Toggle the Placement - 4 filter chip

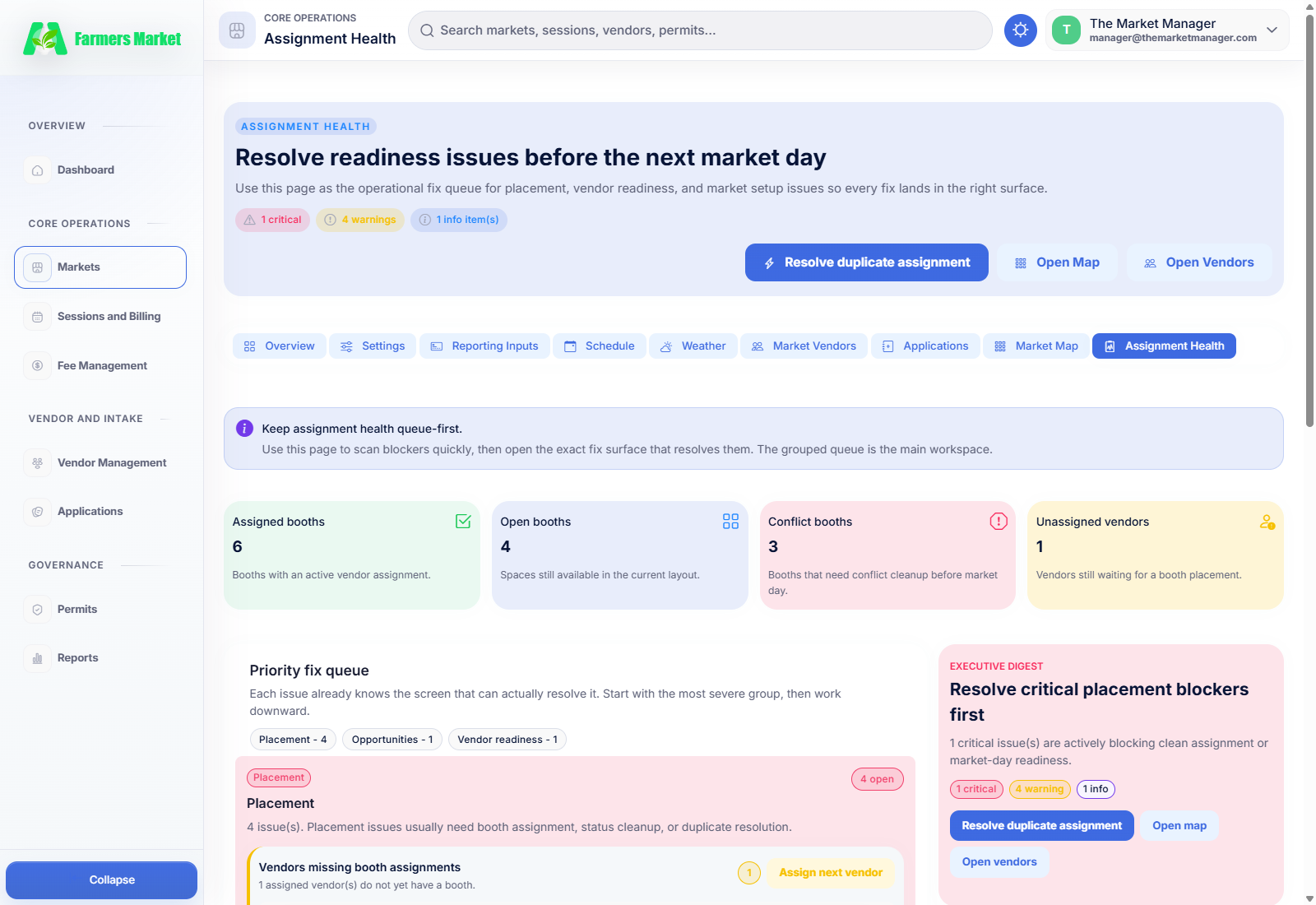coord(292,739)
